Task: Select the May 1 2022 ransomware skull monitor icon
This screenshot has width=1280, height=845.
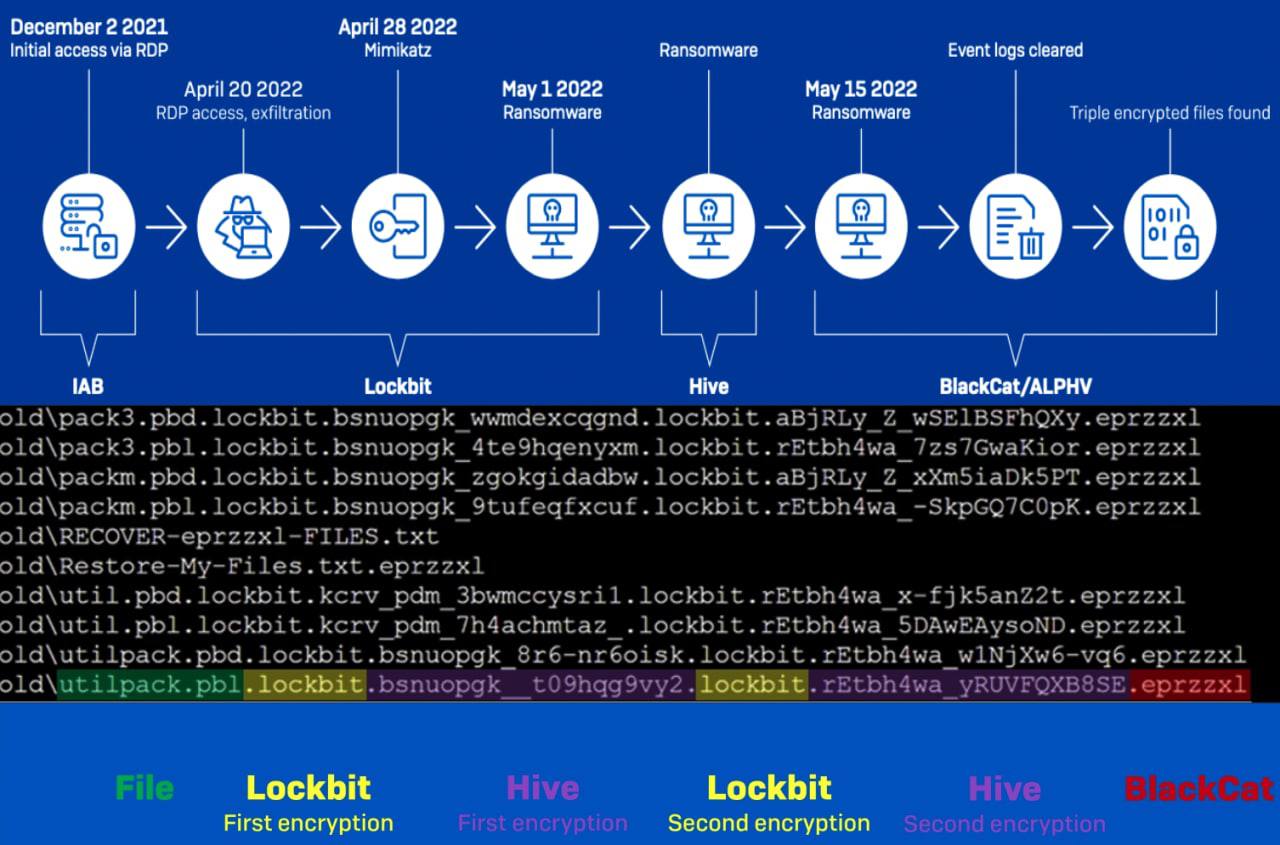Action: point(553,228)
